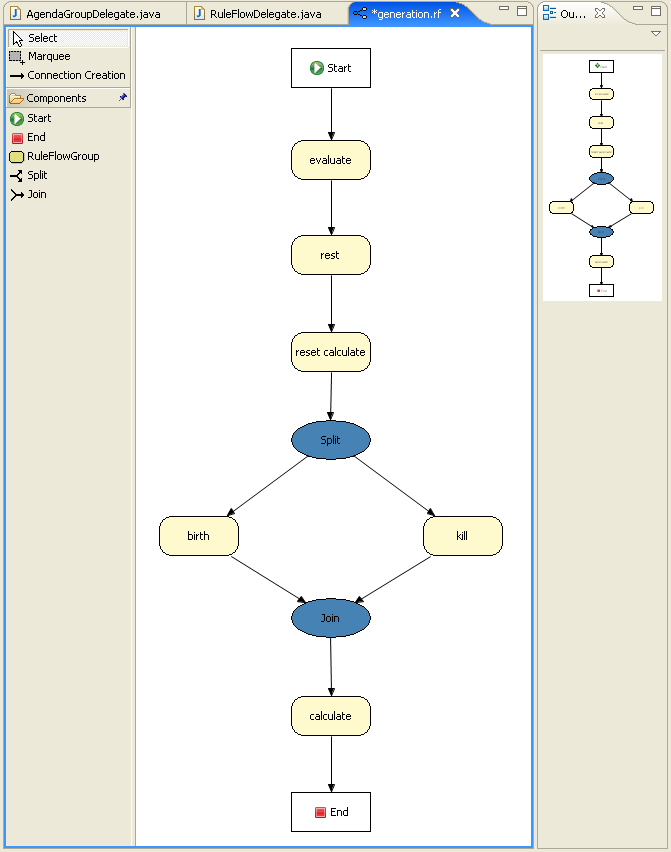Pick the Split component in palette
The height and width of the screenshot is (852, 671).
click(29, 176)
